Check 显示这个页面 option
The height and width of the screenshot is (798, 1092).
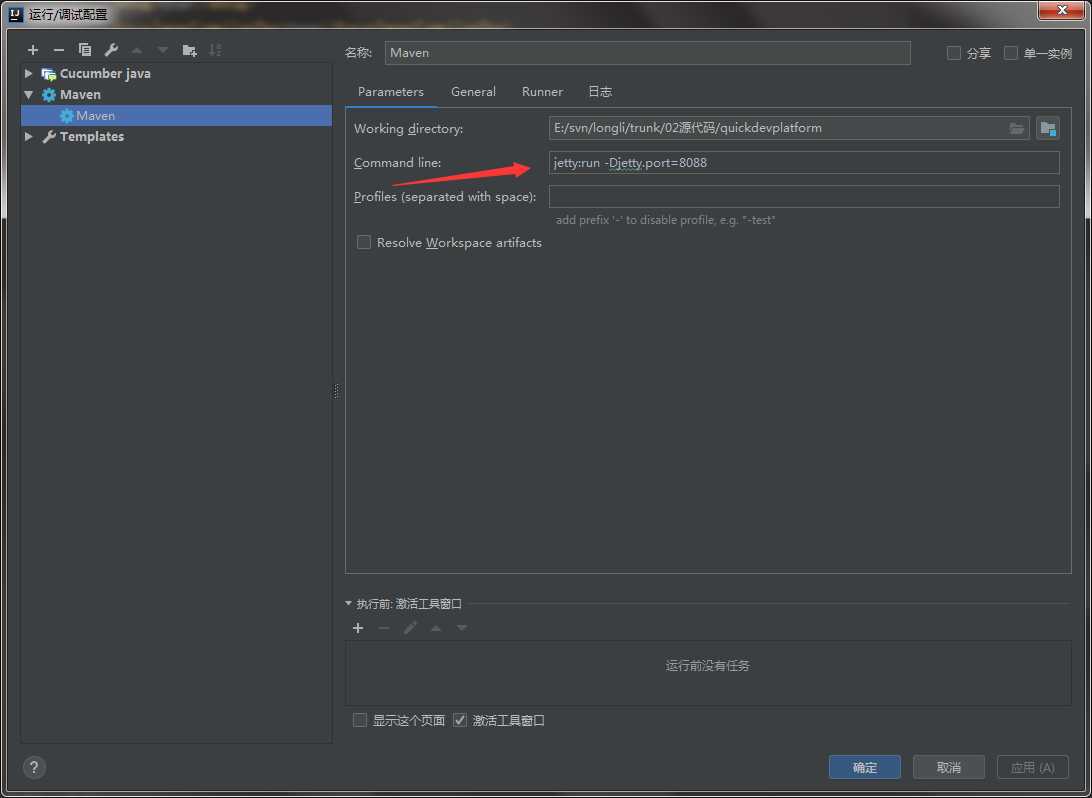coord(359,720)
